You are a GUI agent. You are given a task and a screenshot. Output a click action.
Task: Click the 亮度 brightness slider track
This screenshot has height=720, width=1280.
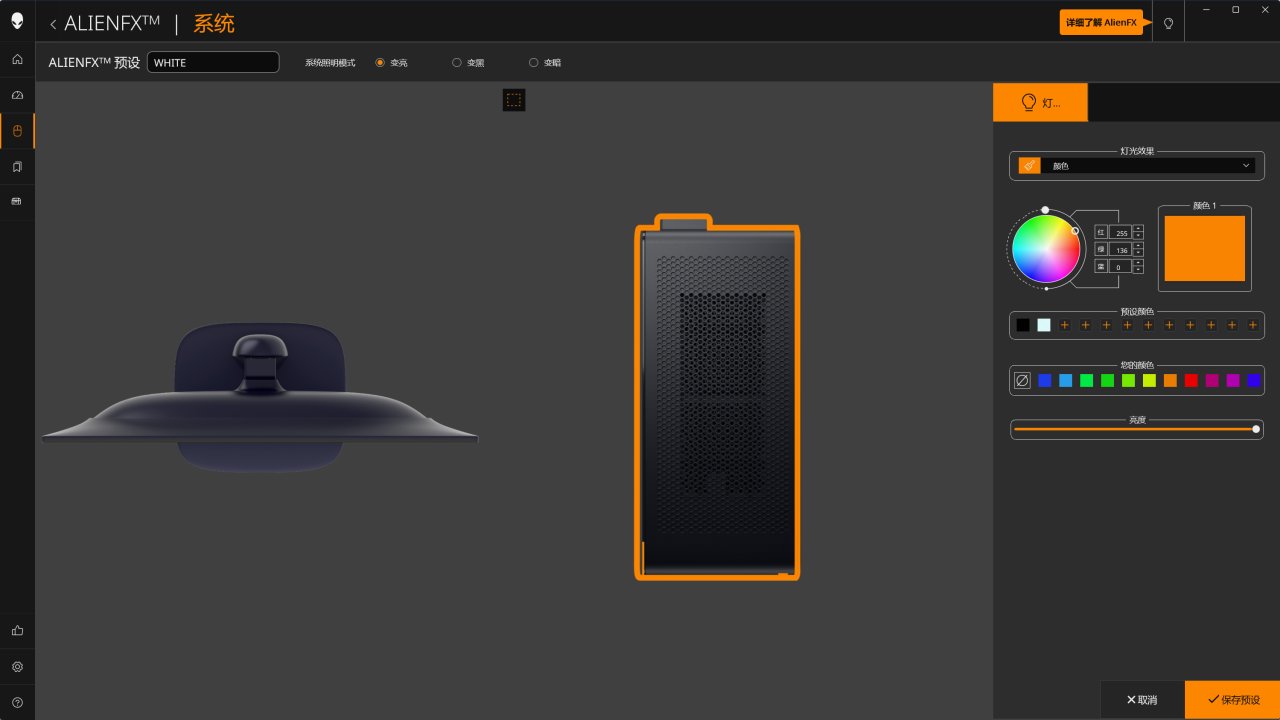(1137, 429)
